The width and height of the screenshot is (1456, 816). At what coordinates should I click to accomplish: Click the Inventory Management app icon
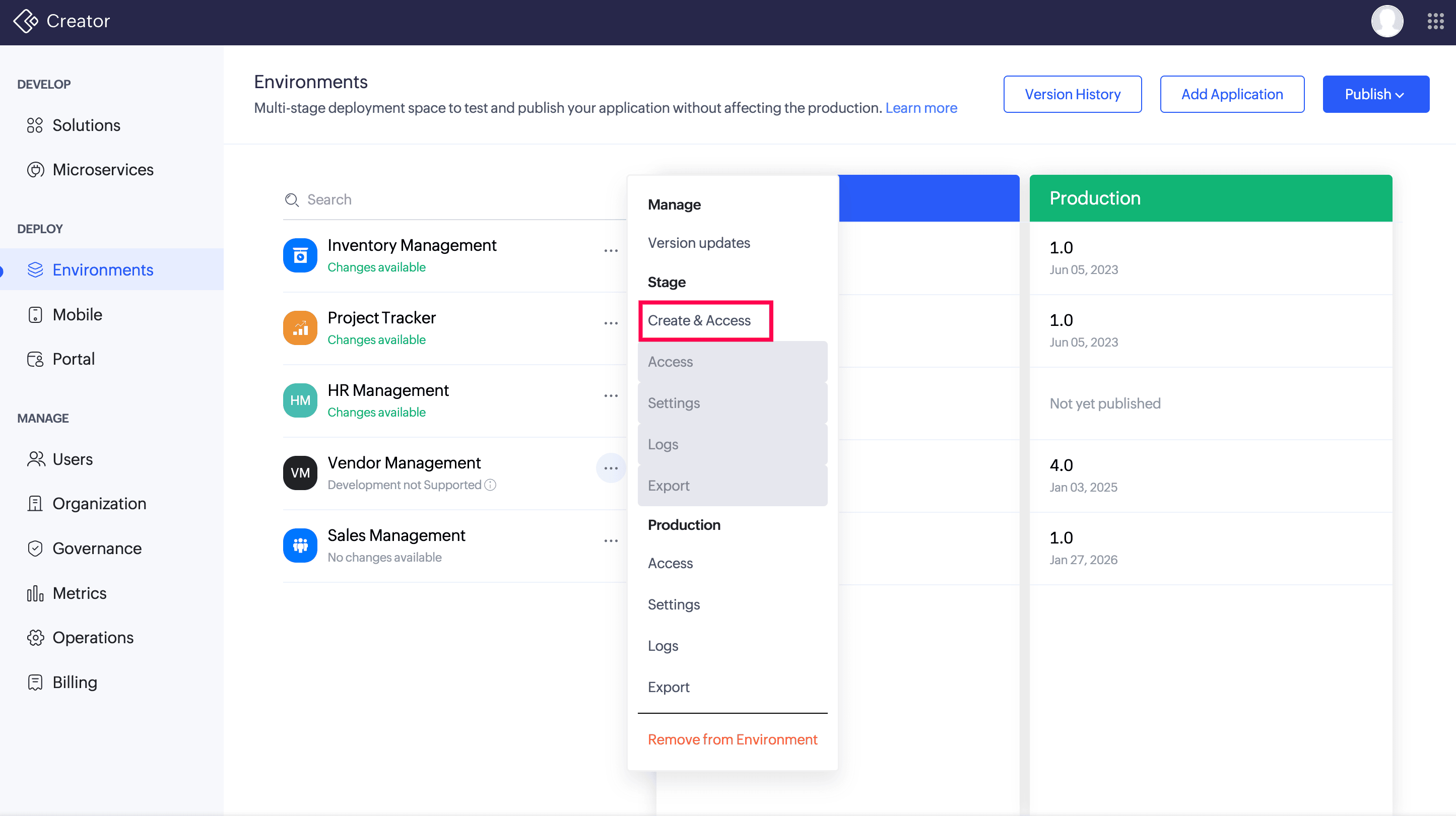tap(300, 255)
